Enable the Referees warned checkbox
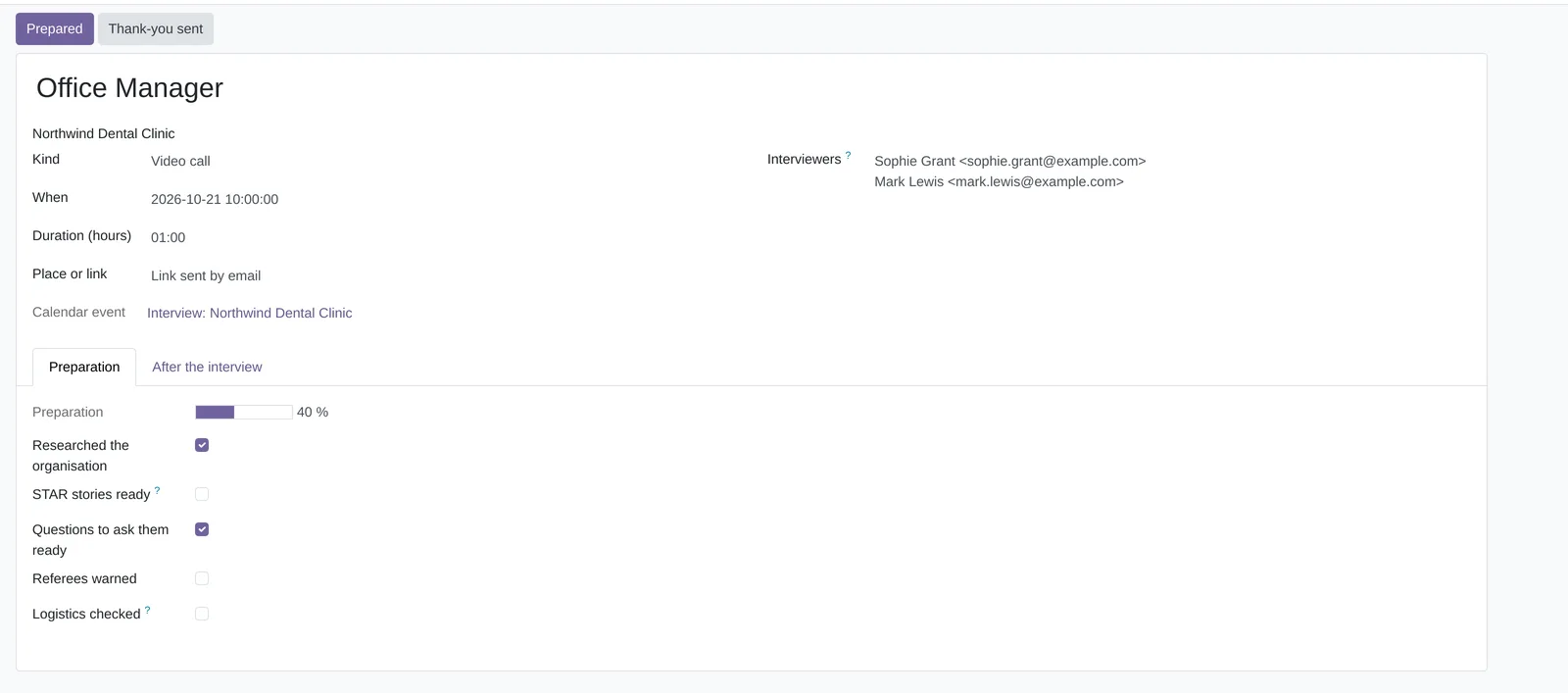 [202, 578]
